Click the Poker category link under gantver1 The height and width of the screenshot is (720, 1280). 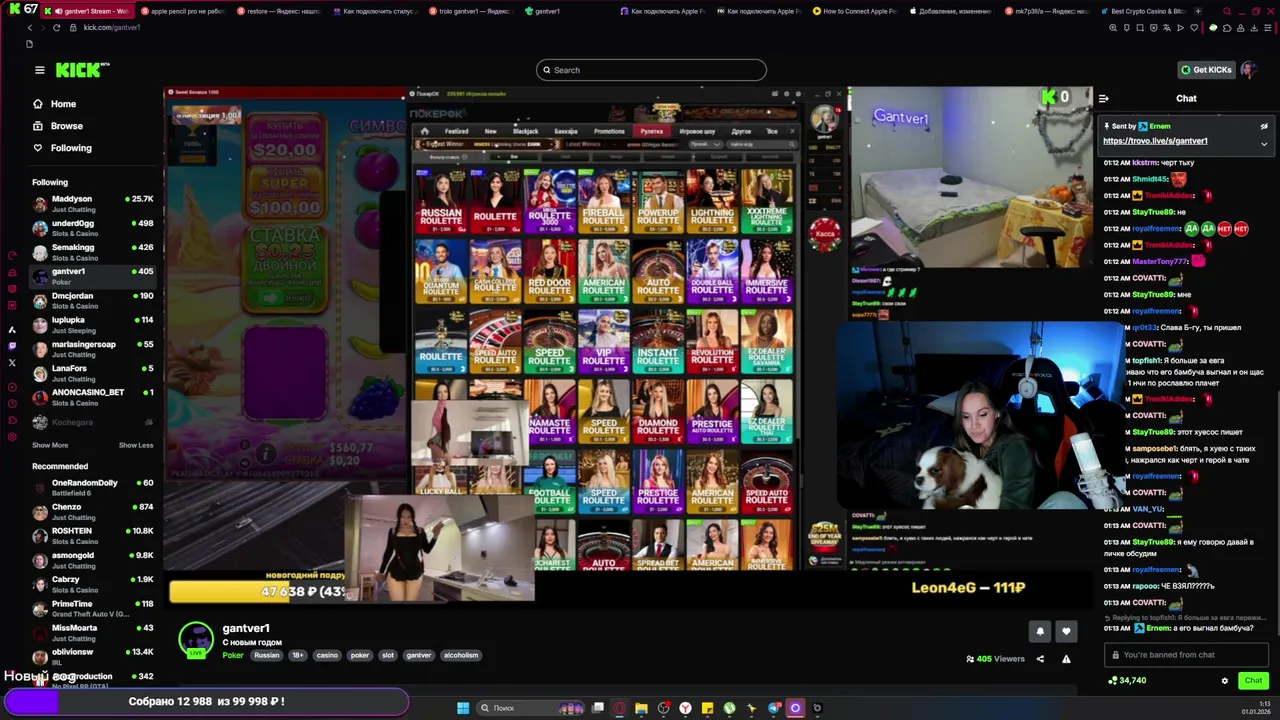point(233,655)
